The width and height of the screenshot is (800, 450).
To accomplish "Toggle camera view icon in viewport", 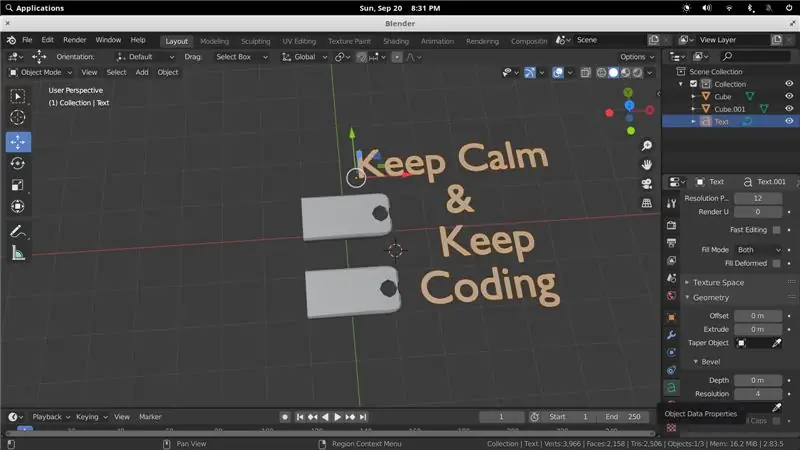I will [646, 184].
